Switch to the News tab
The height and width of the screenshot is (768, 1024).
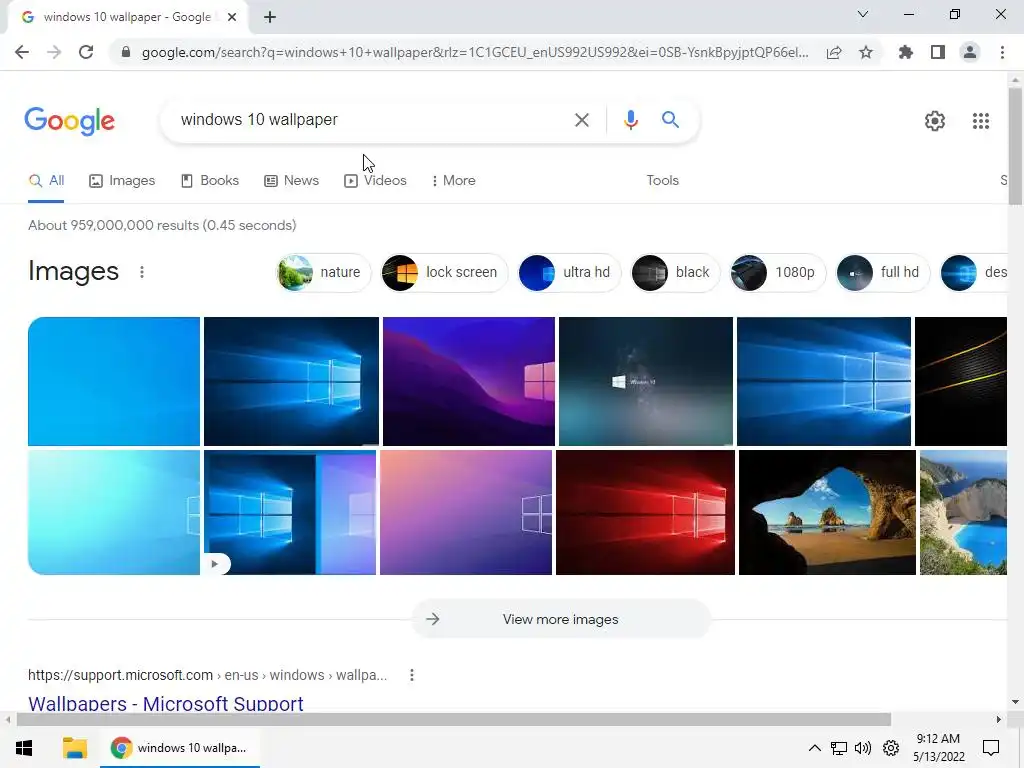pos(291,181)
